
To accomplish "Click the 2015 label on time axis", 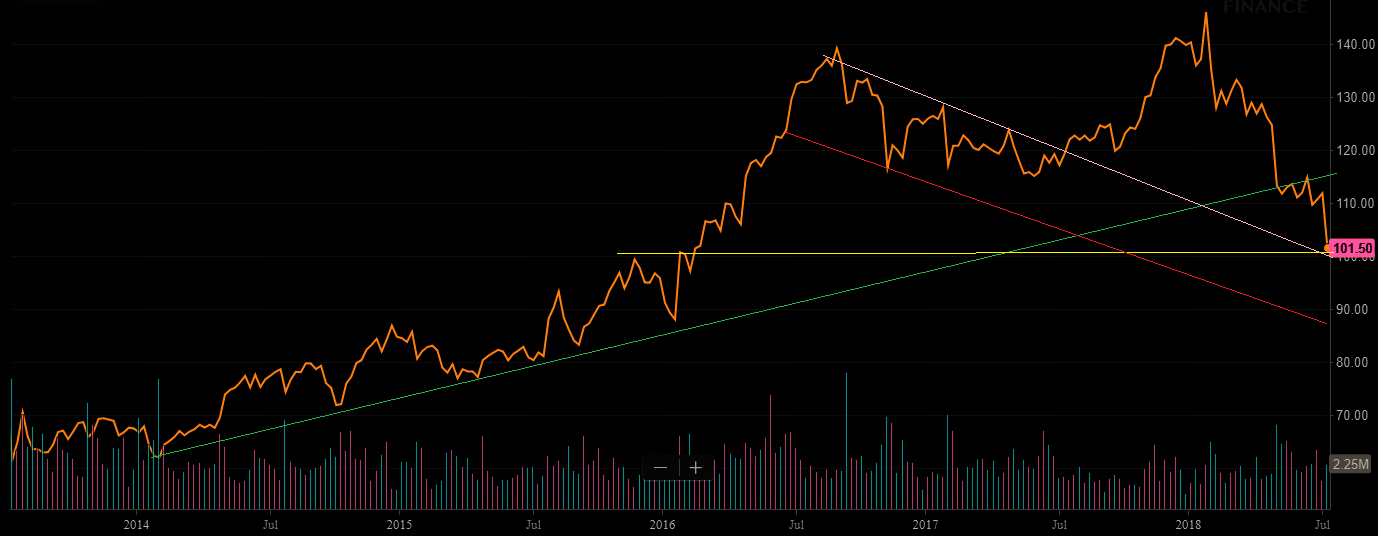I will (x=399, y=523).
